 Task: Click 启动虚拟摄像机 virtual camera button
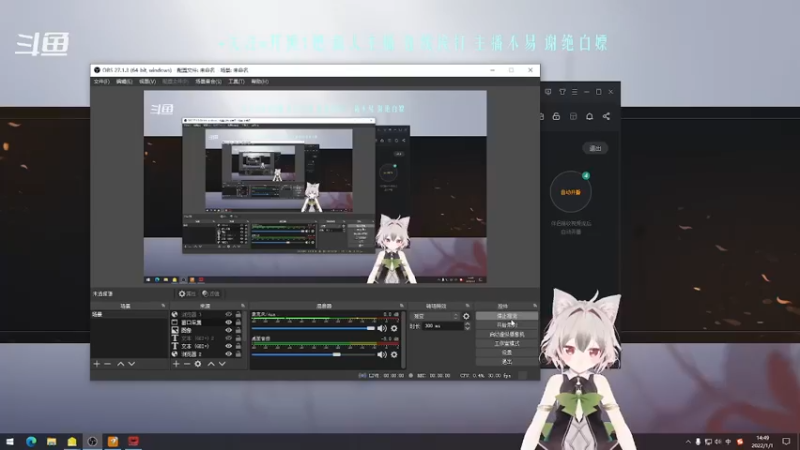[507, 334]
